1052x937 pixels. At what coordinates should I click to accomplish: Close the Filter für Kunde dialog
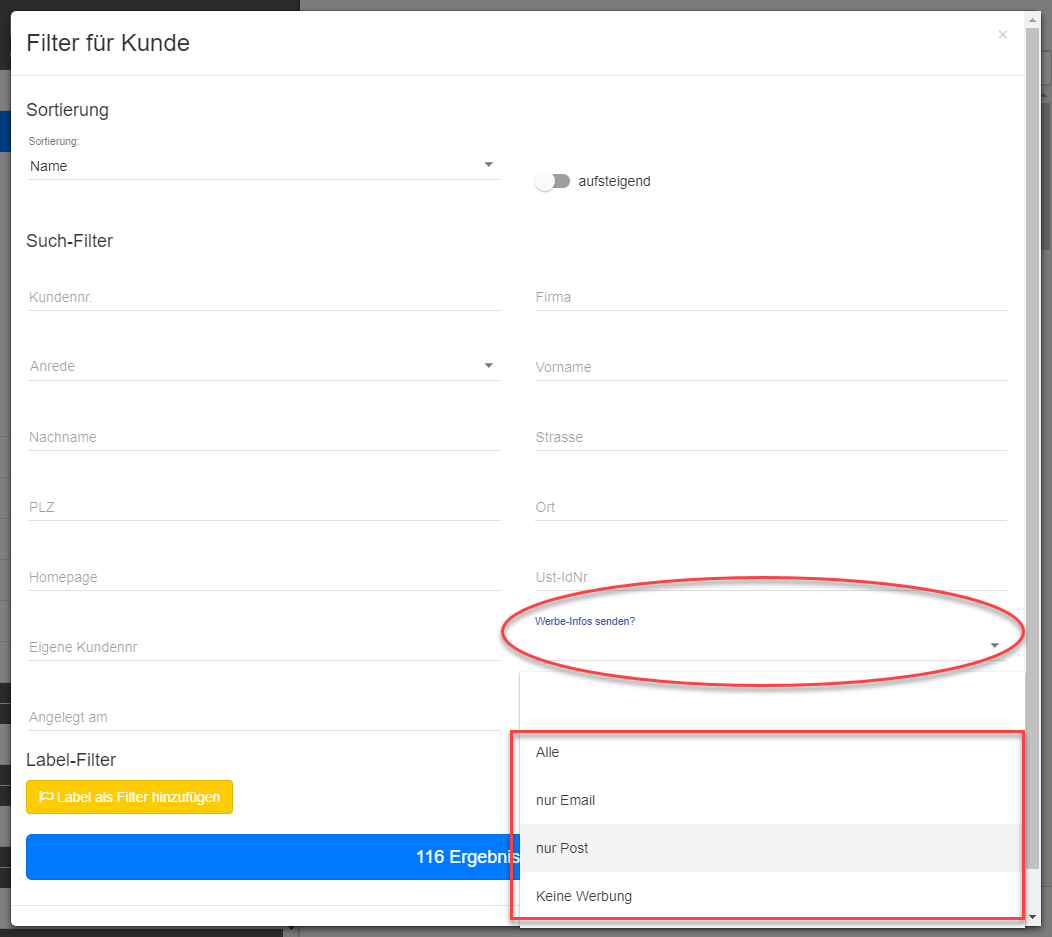point(1002,34)
